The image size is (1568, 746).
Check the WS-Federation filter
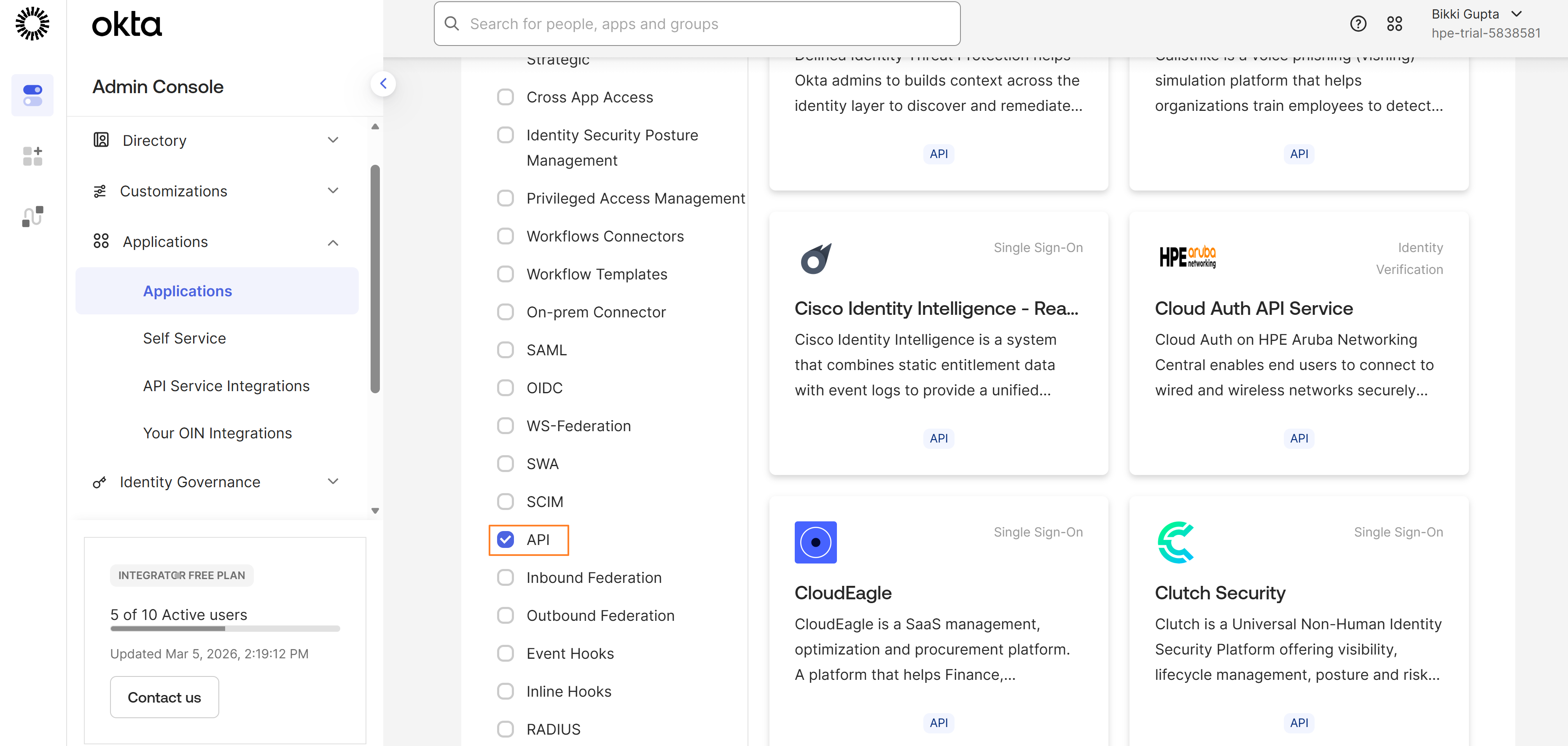(x=505, y=426)
